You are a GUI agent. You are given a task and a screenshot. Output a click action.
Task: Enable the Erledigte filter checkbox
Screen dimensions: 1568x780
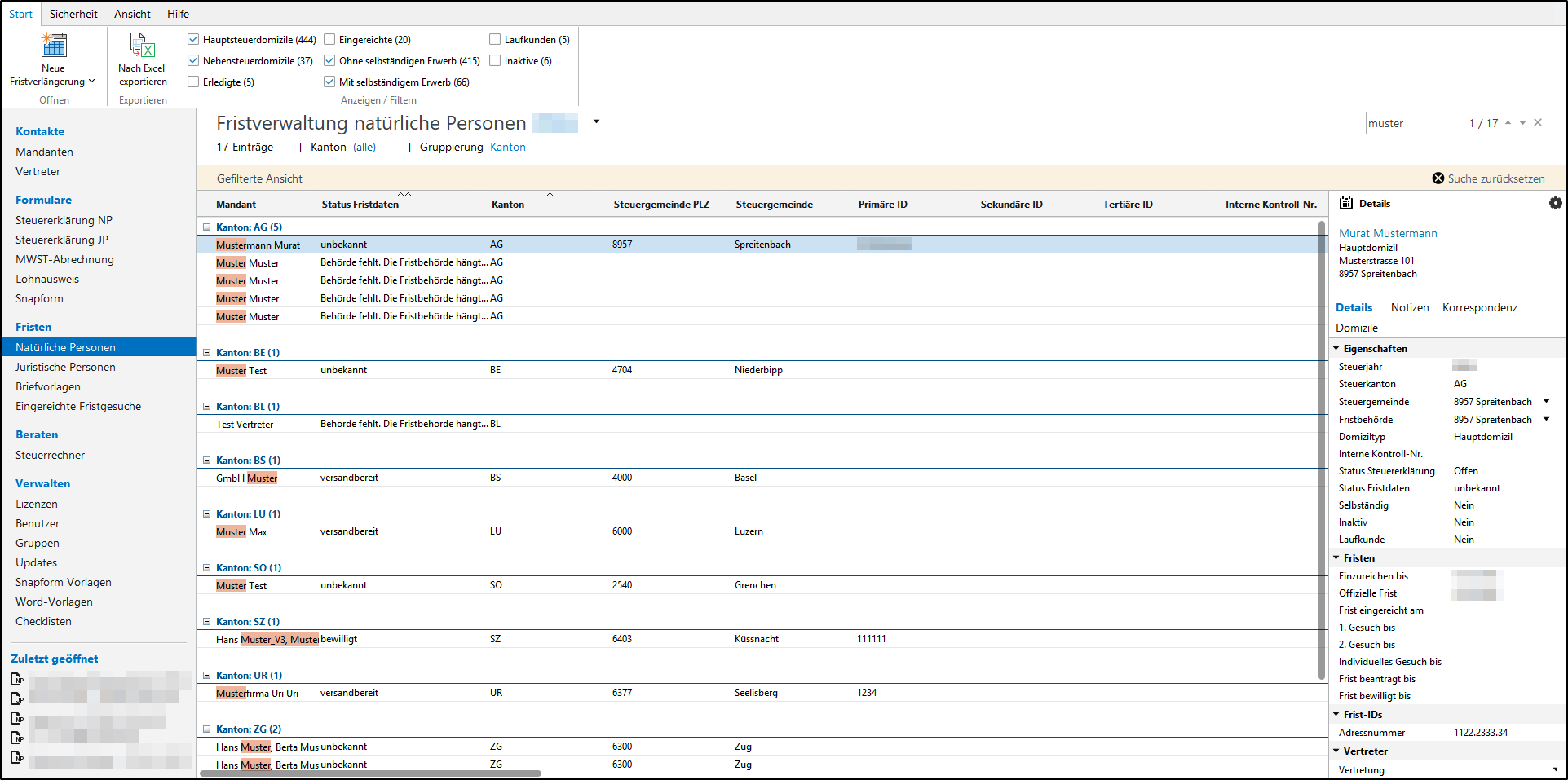coord(193,82)
